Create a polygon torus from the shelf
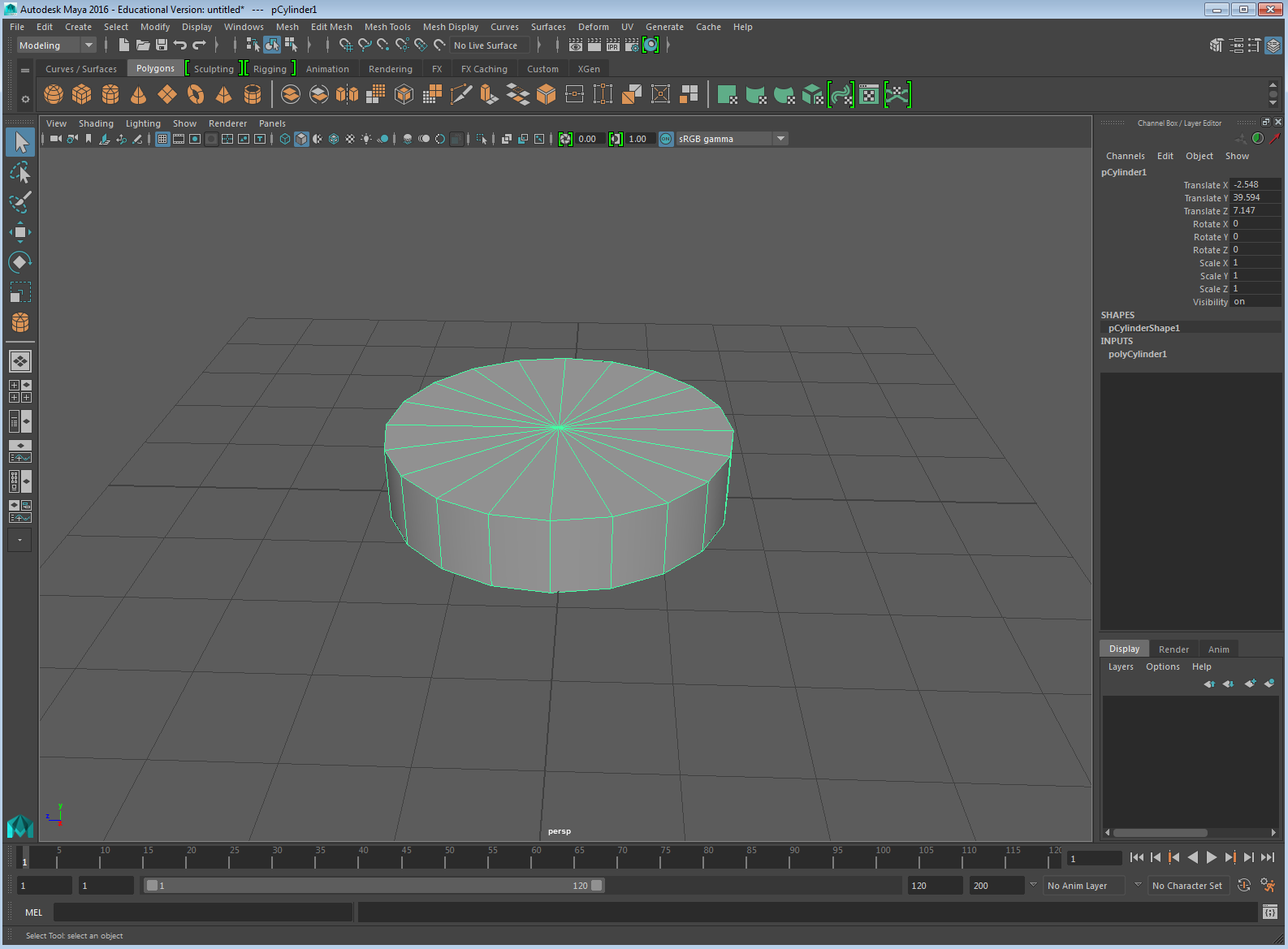The image size is (1288, 949). 196,95
